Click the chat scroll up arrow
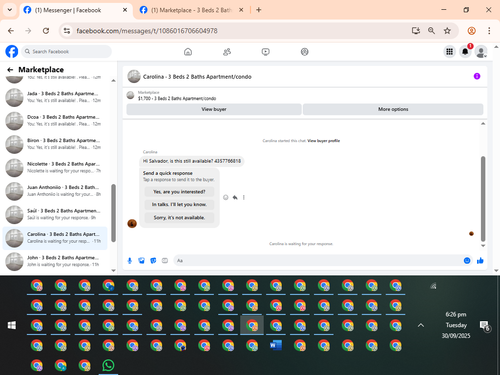500x375 pixels. (x=483, y=124)
